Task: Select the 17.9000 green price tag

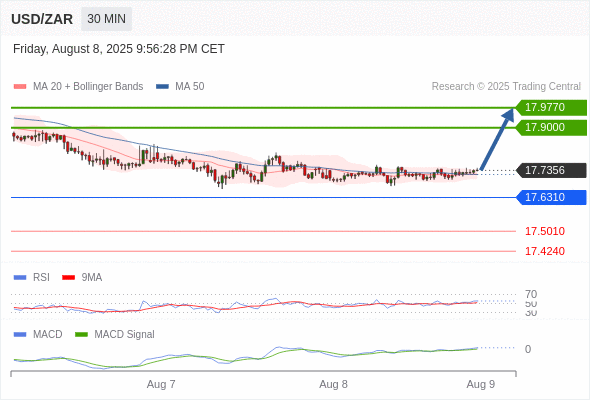Action: coord(551,128)
